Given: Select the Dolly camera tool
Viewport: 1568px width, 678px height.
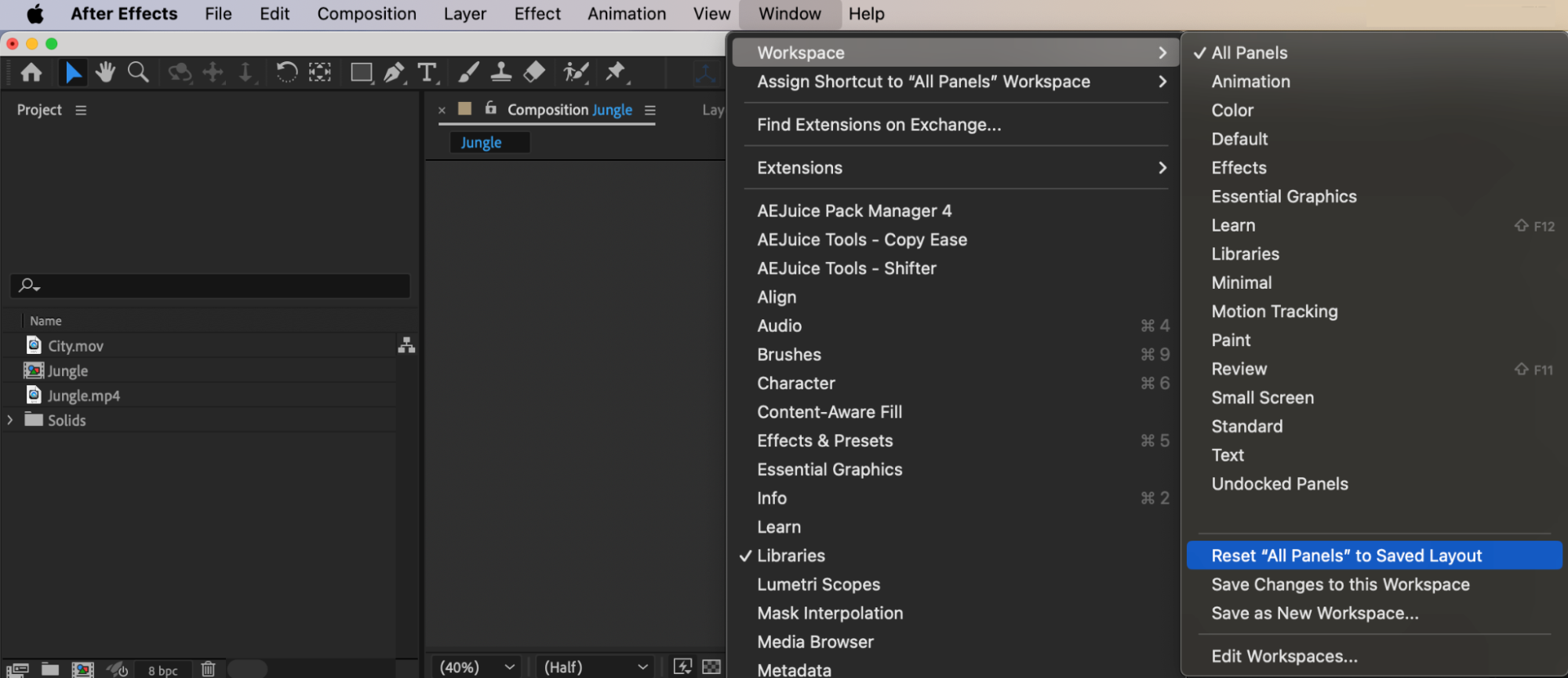Looking at the screenshot, I should coord(246,73).
